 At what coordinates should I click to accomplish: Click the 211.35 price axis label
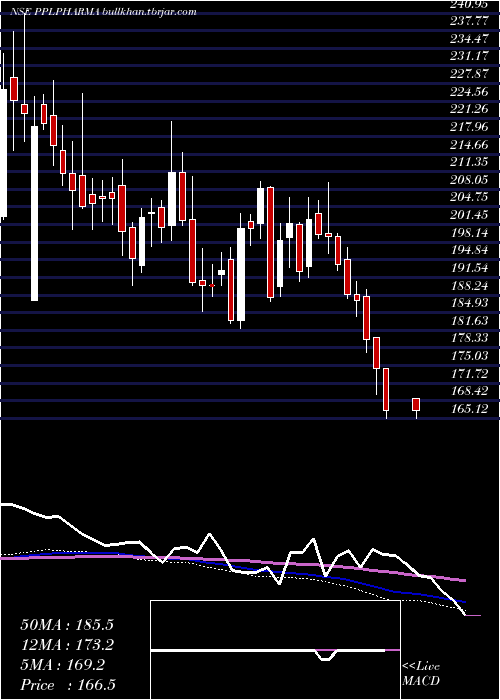click(x=469, y=162)
